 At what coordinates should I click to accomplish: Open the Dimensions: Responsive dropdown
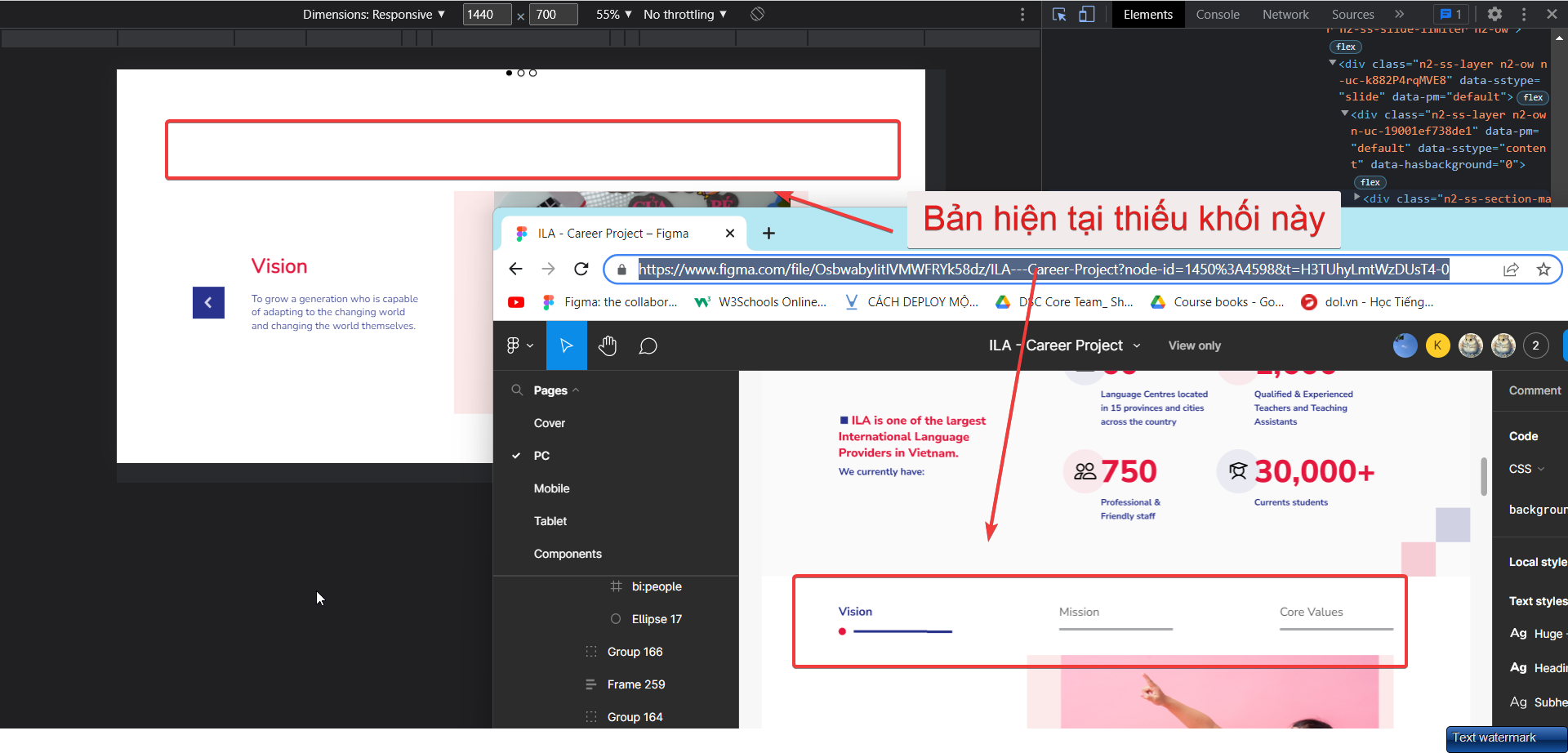(374, 14)
